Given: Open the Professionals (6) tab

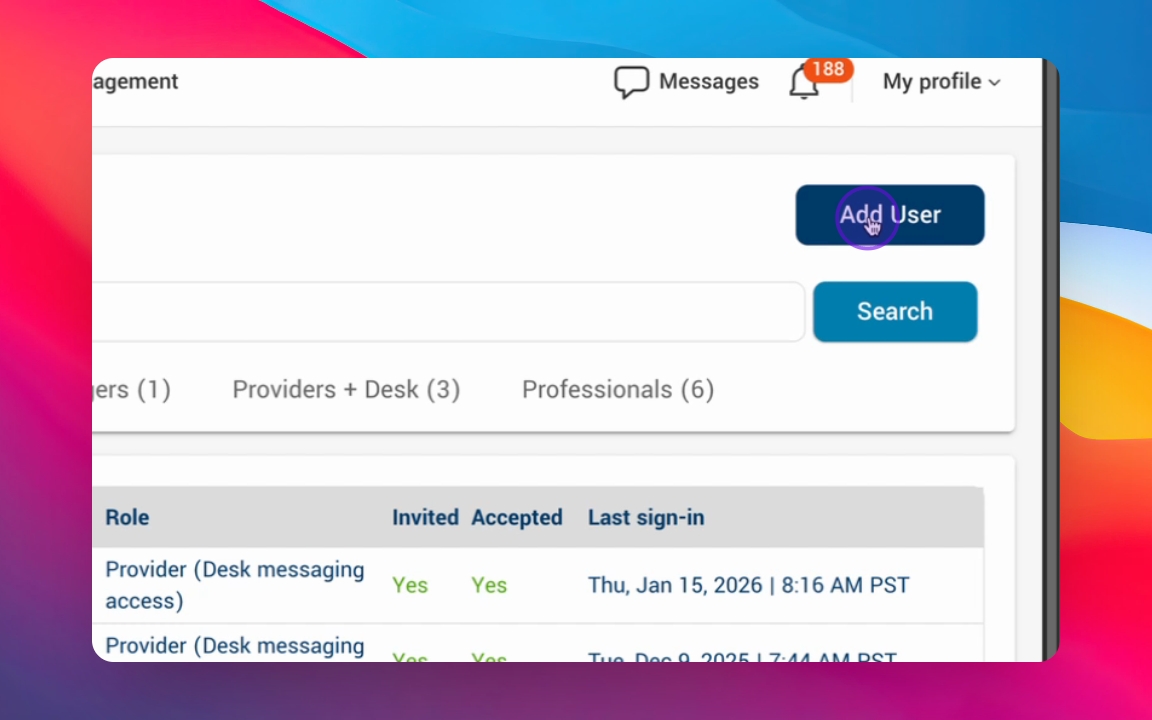Looking at the screenshot, I should (x=618, y=389).
